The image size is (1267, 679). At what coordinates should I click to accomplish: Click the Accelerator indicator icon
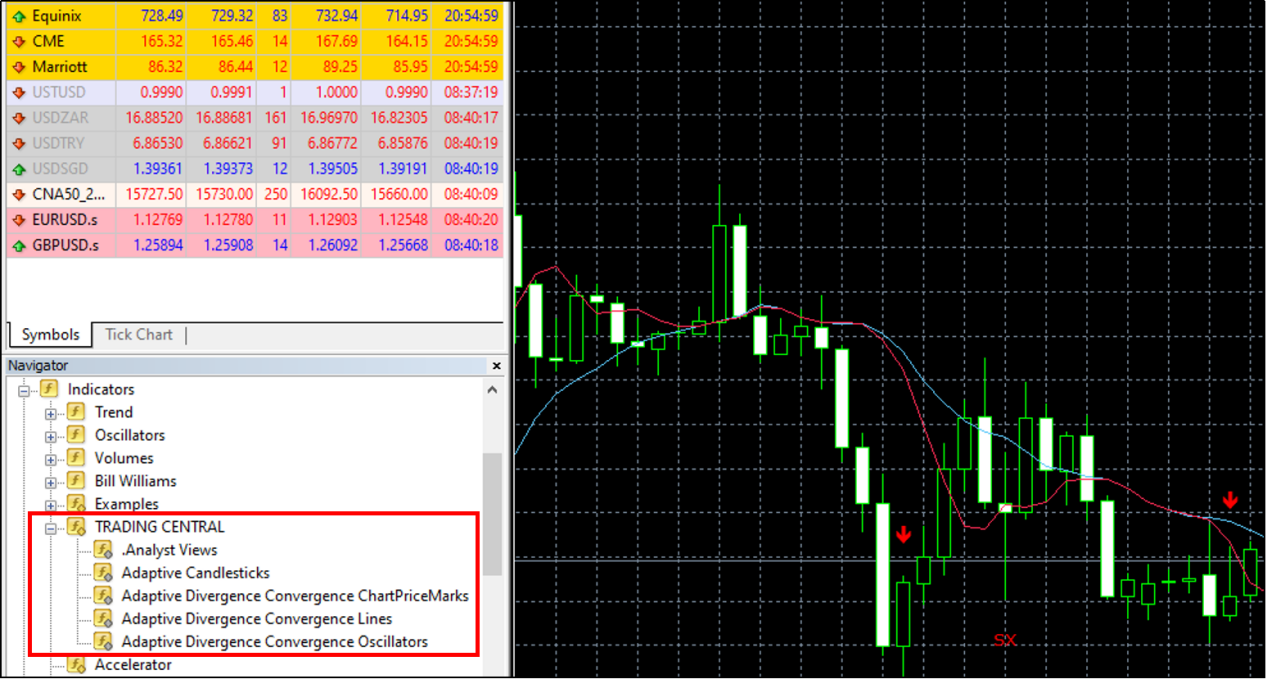76,665
